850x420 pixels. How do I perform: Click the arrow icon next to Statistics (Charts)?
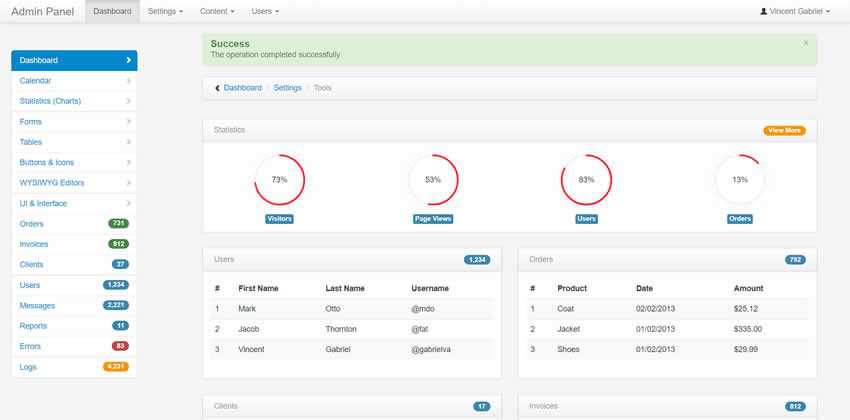click(x=128, y=101)
